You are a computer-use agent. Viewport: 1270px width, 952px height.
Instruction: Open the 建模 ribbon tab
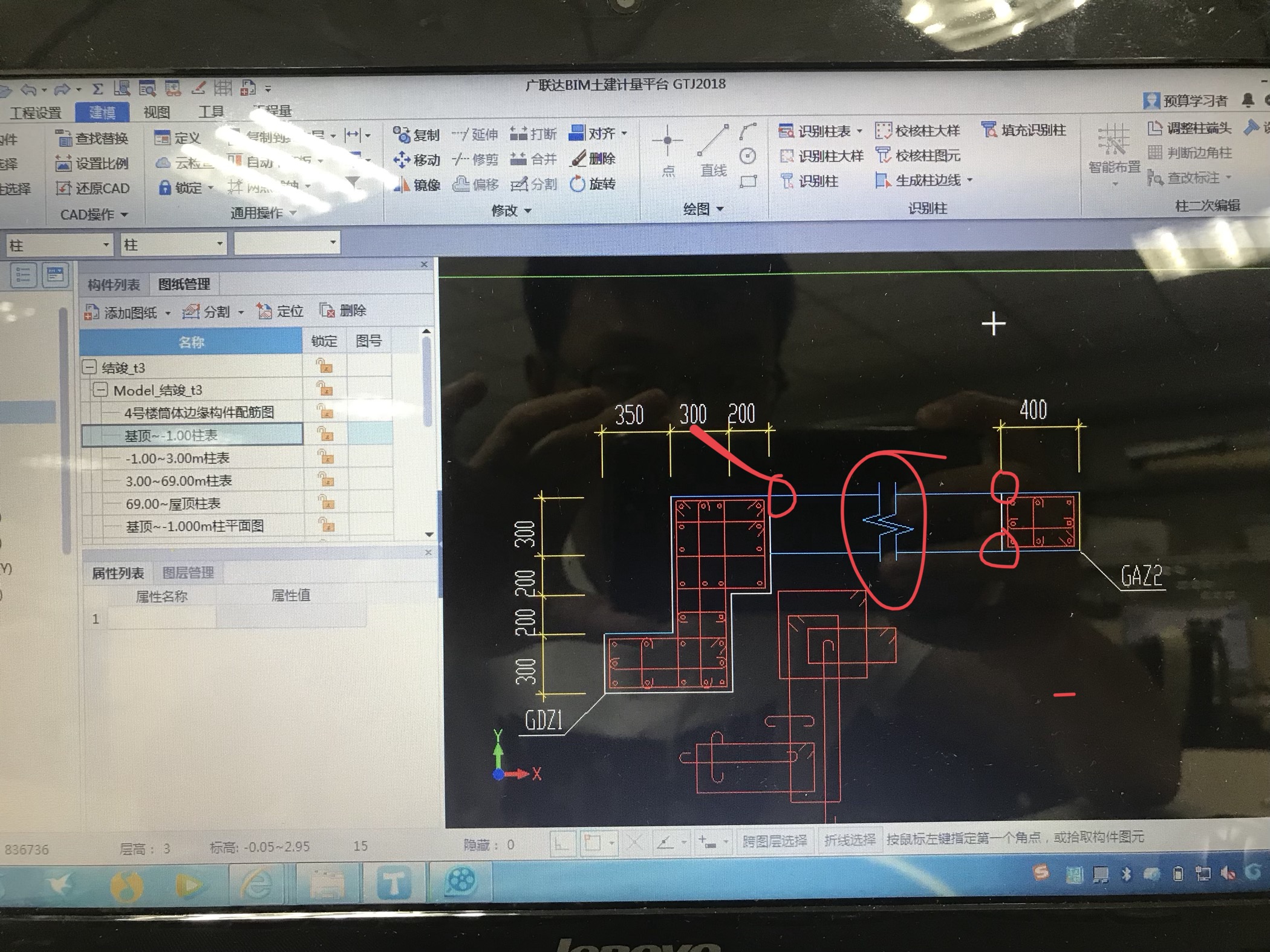(x=102, y=112)
